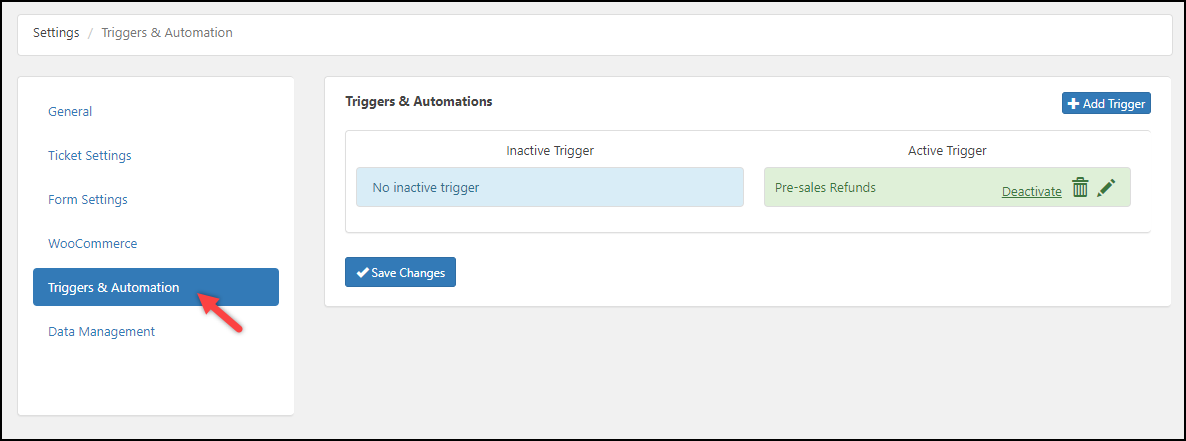The width and height of the screenshot is (1186, 441).
Task: Open the General settings tab
Action: 70,112
